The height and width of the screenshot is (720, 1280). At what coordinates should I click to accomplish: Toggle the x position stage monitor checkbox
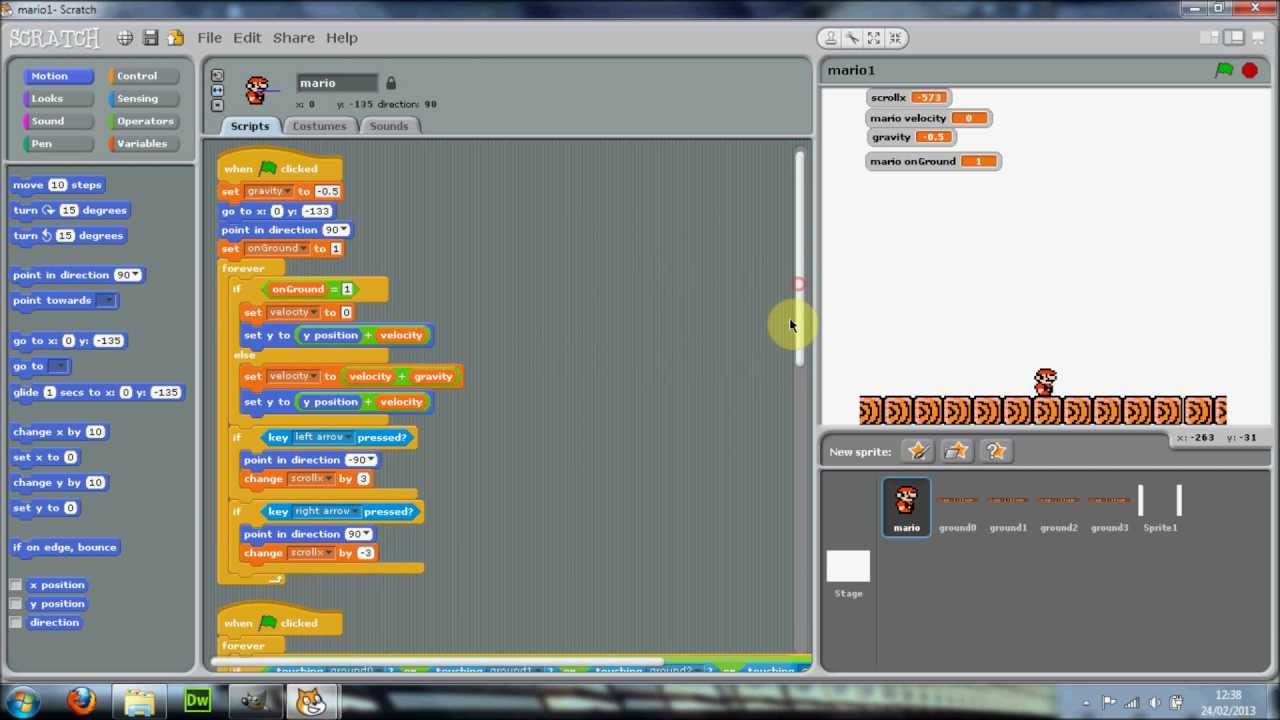click(x=15, y=585)
